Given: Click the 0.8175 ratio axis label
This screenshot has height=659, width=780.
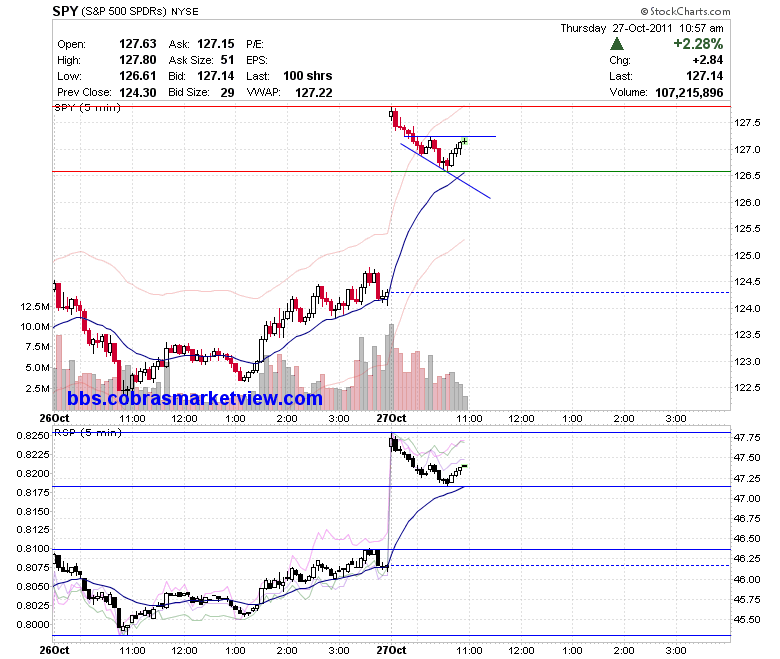Looking at the screenshot, I should (33, 492).
